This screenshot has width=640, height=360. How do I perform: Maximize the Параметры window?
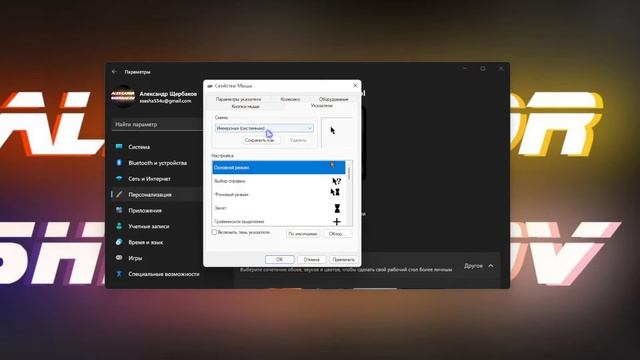point(482,69)
